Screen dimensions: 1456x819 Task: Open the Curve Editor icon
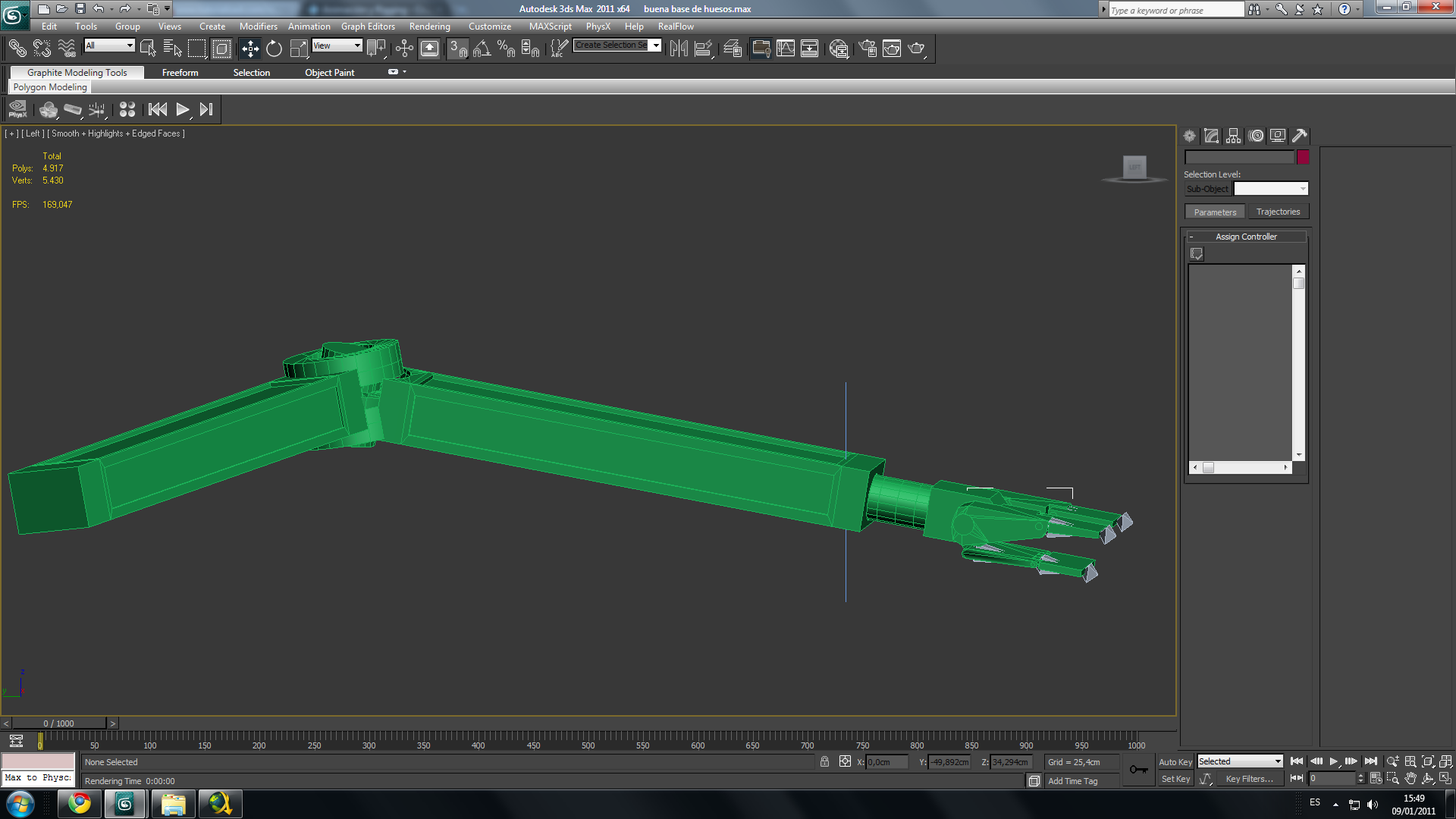click(x=786, y=49)
